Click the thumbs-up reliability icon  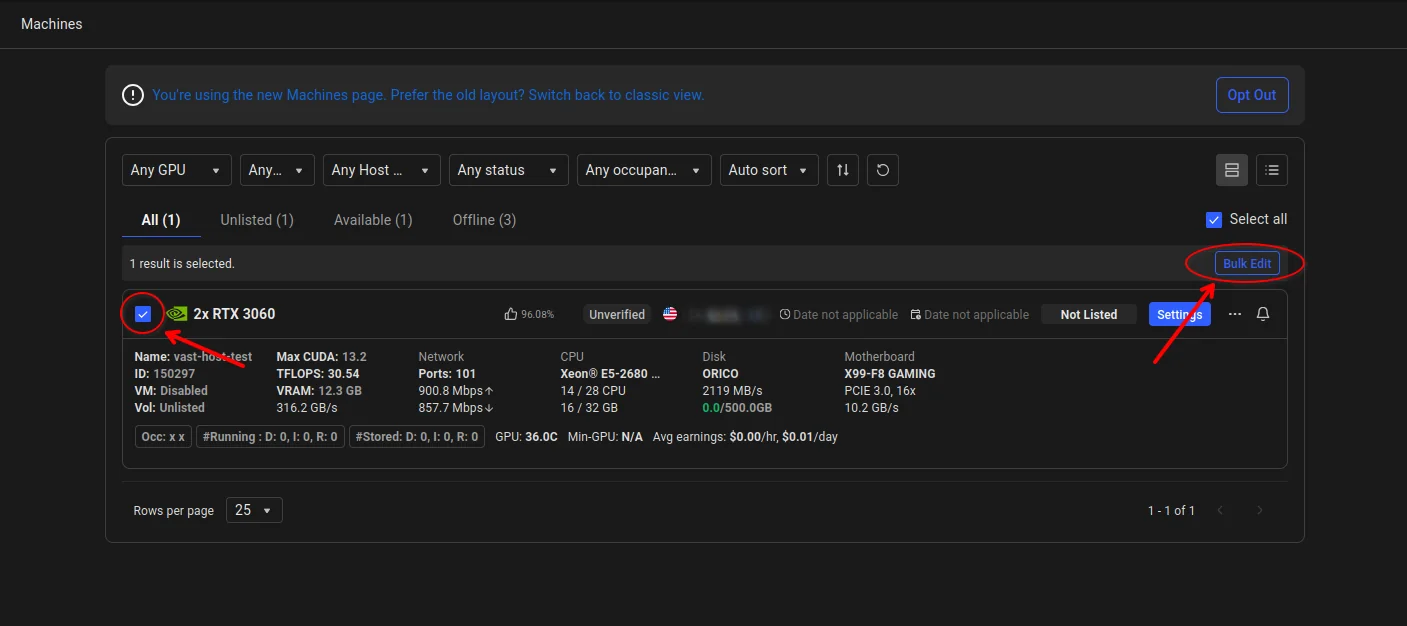(x=511, y=314)
